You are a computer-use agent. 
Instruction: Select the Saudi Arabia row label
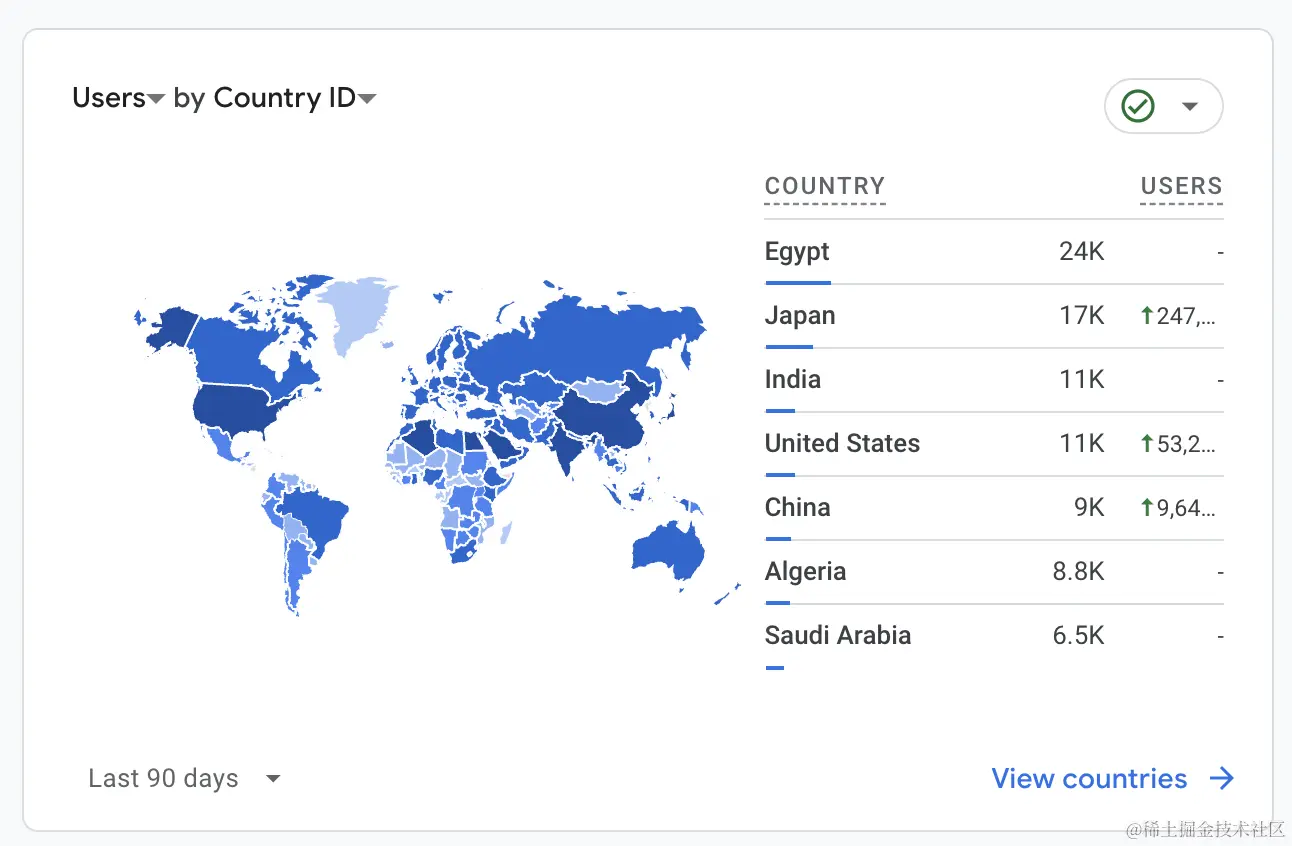tap(838, 635)
